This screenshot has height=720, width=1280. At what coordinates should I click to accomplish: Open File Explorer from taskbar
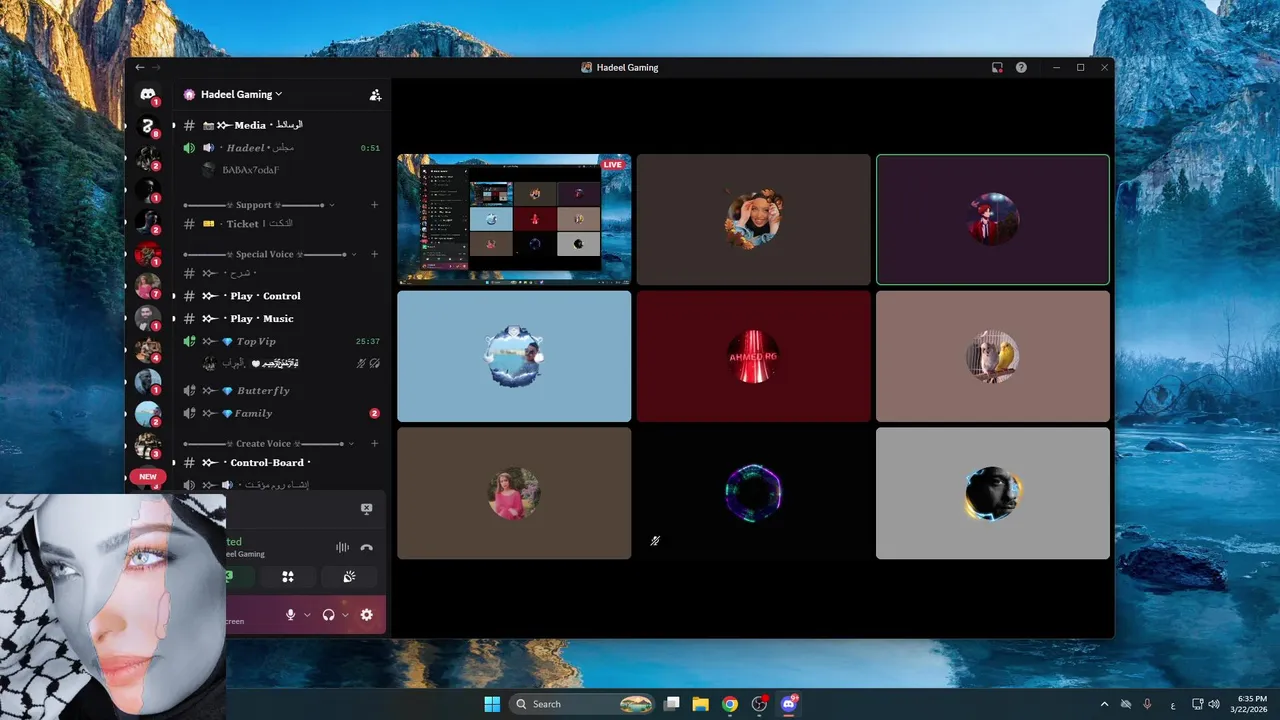point(700,704)
